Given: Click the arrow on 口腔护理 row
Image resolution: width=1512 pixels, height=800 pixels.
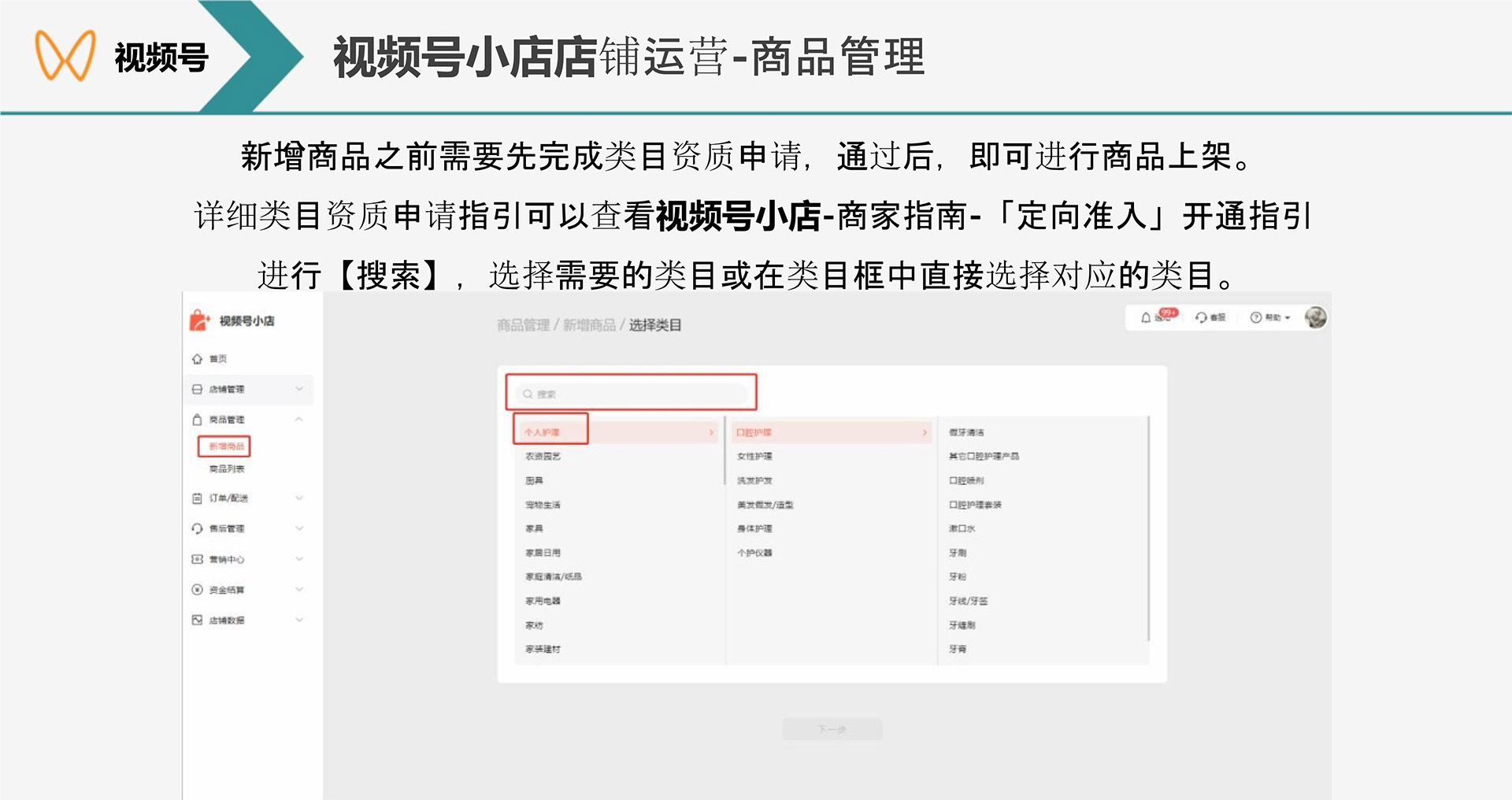Looking at the screenshot, I should click(925, 432).
